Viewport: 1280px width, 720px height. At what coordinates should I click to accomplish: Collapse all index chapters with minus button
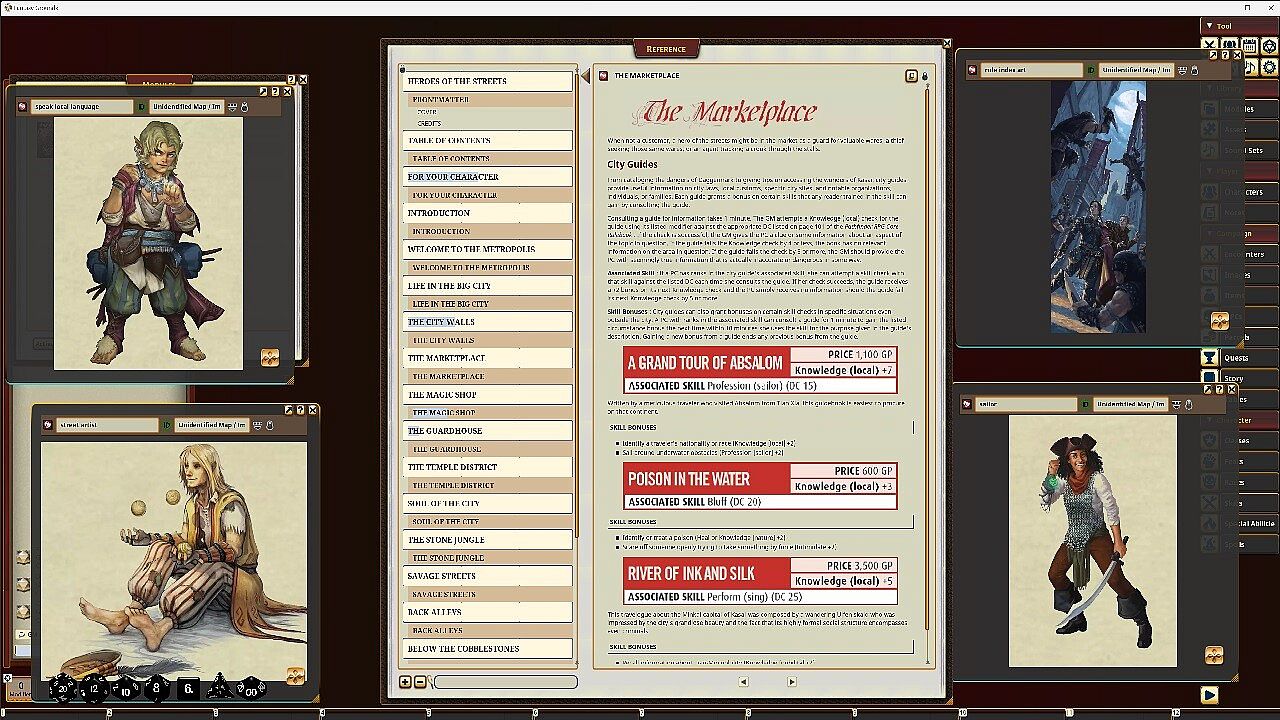[x=420, y=682]
